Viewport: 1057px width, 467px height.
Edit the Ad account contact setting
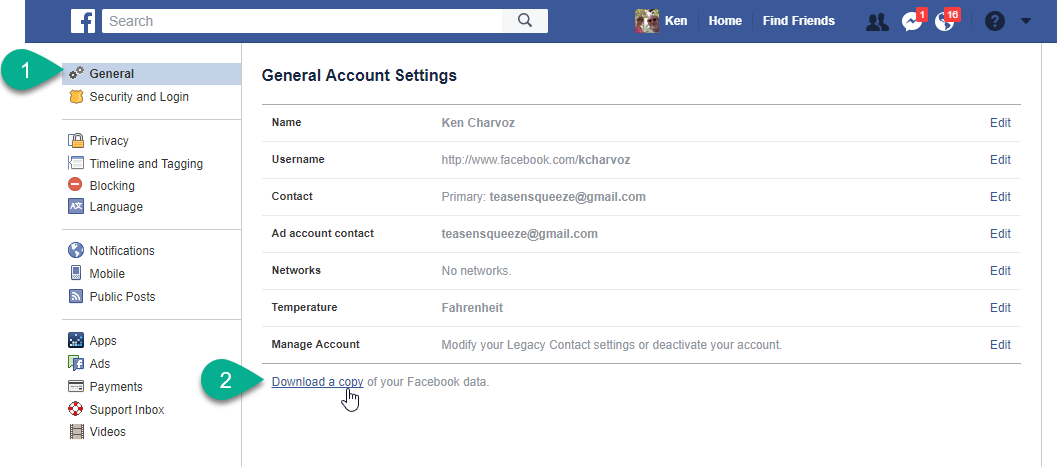pyautogui.click(x=1000, y=234)
